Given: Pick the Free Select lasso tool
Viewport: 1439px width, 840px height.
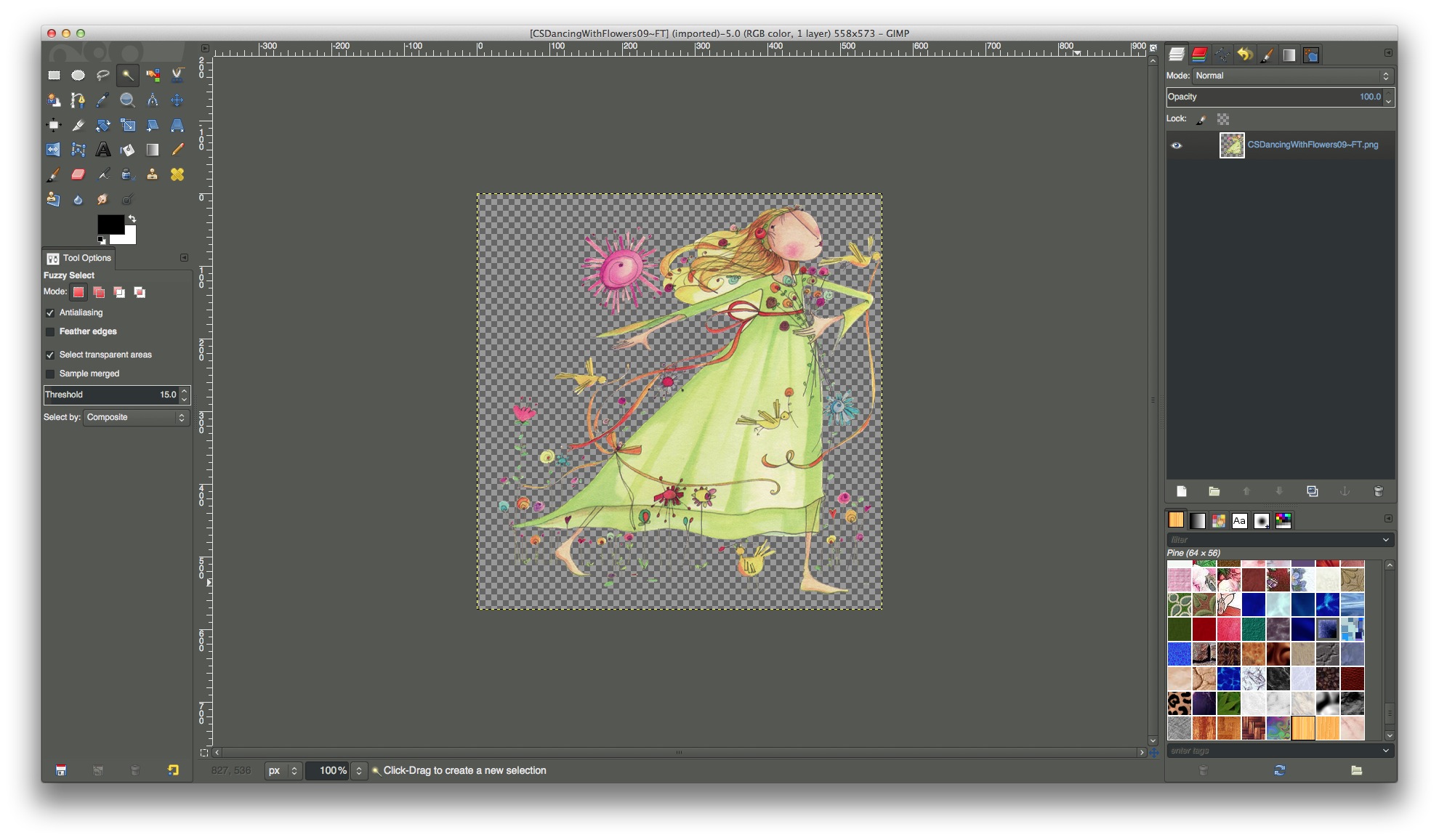Looking at the screenshot, I should [102, 75].
